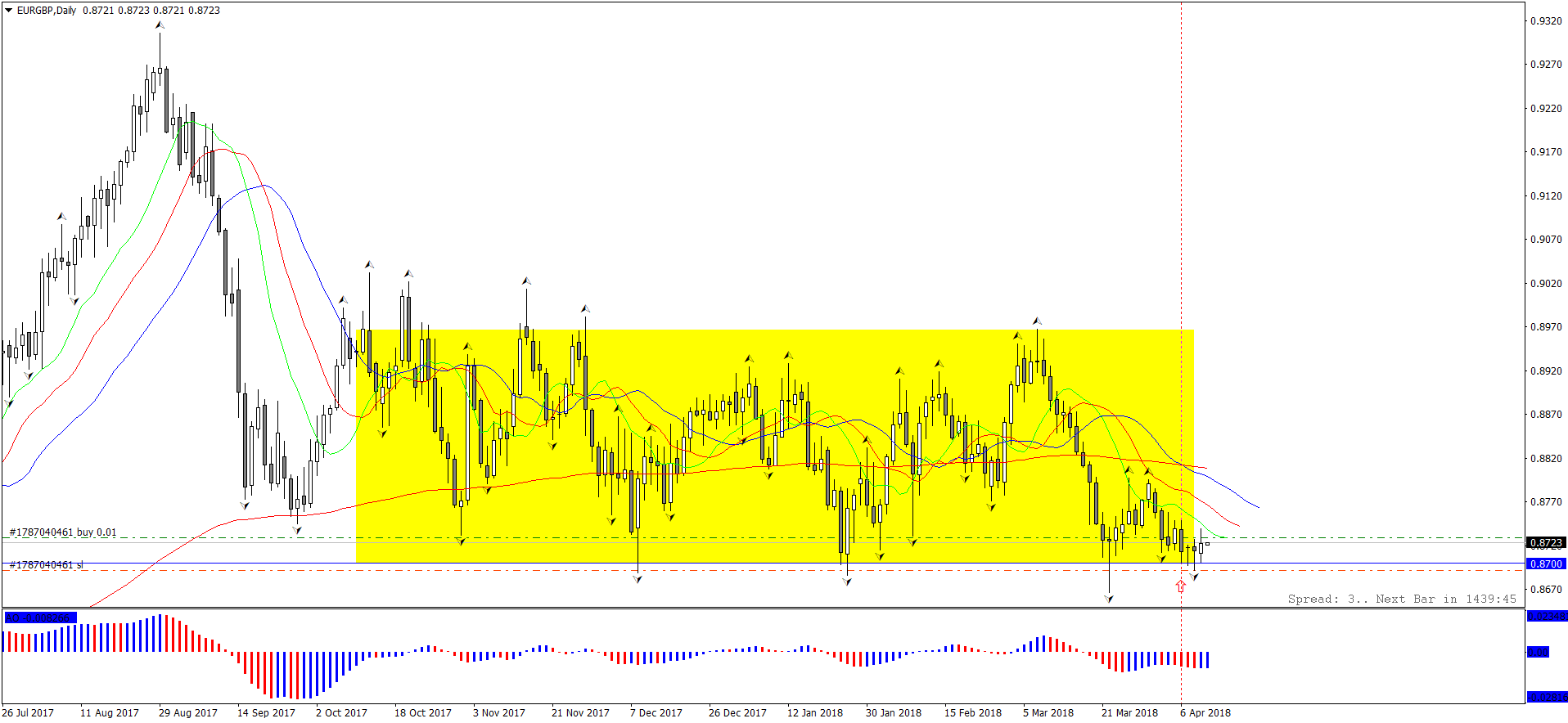Viewport: 1568px width, 723px height.
Task: Click the 6 Apr 2018 date label
Action: pos(1205,713)
